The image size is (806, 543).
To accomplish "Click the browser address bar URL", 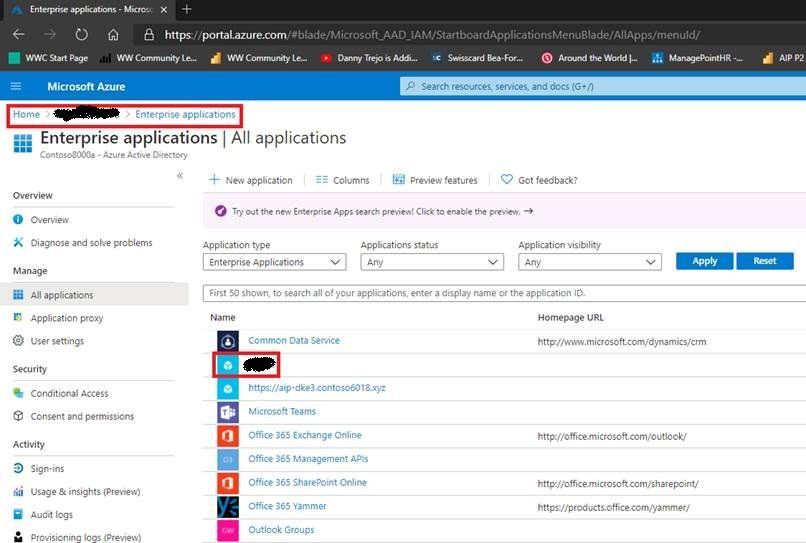I will pyautogui.click(x=432, y=34).
